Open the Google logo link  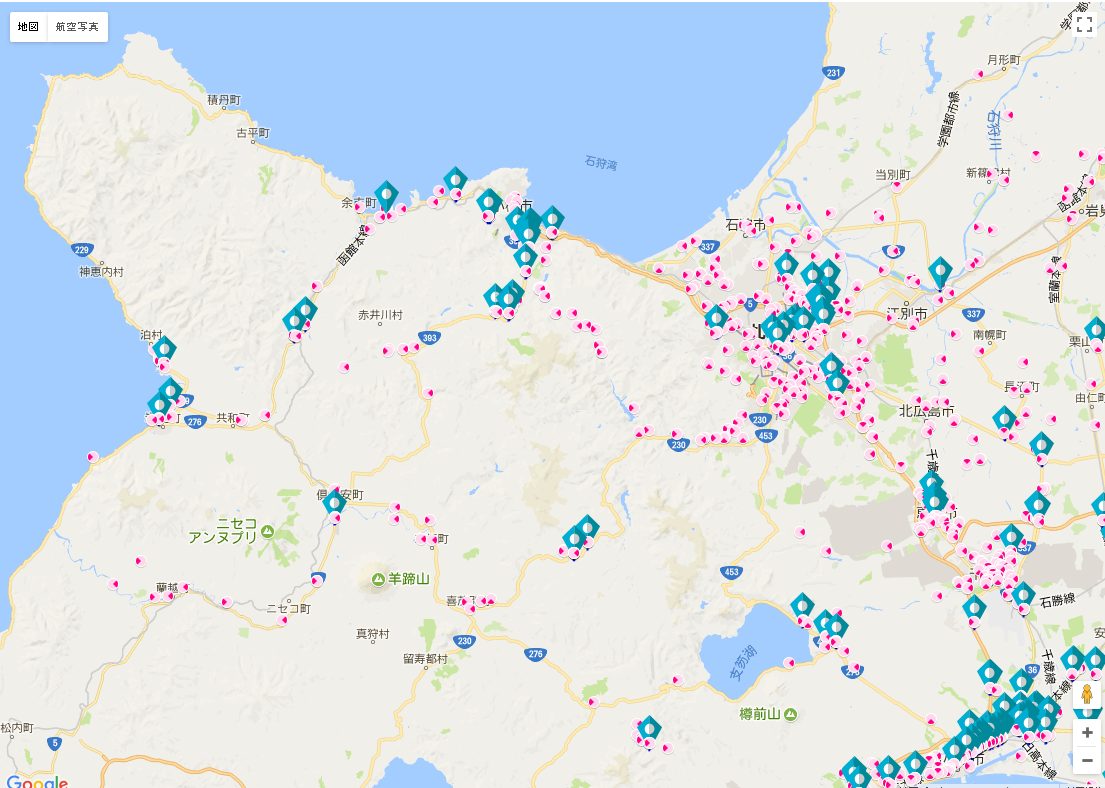click(37, 782)
